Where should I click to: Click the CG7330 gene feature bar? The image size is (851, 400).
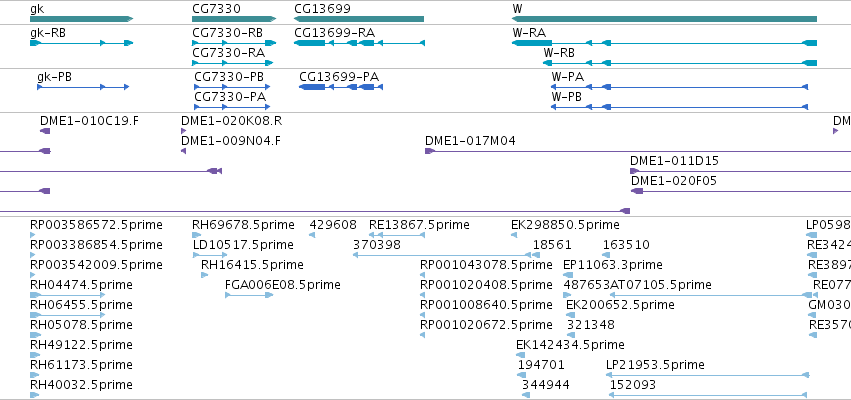click(x=234, y=19)
